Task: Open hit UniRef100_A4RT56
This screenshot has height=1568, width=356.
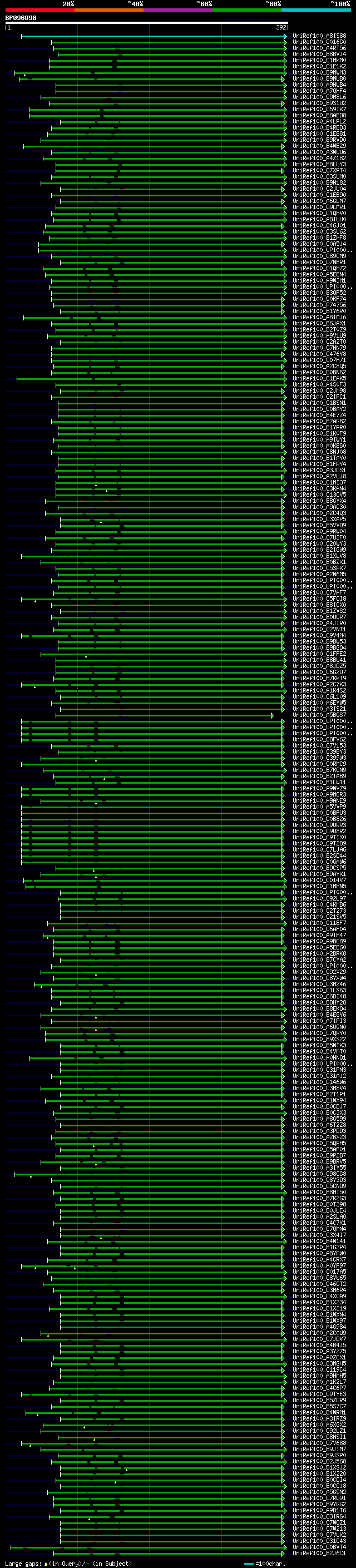Action: (x=319, y=48)
